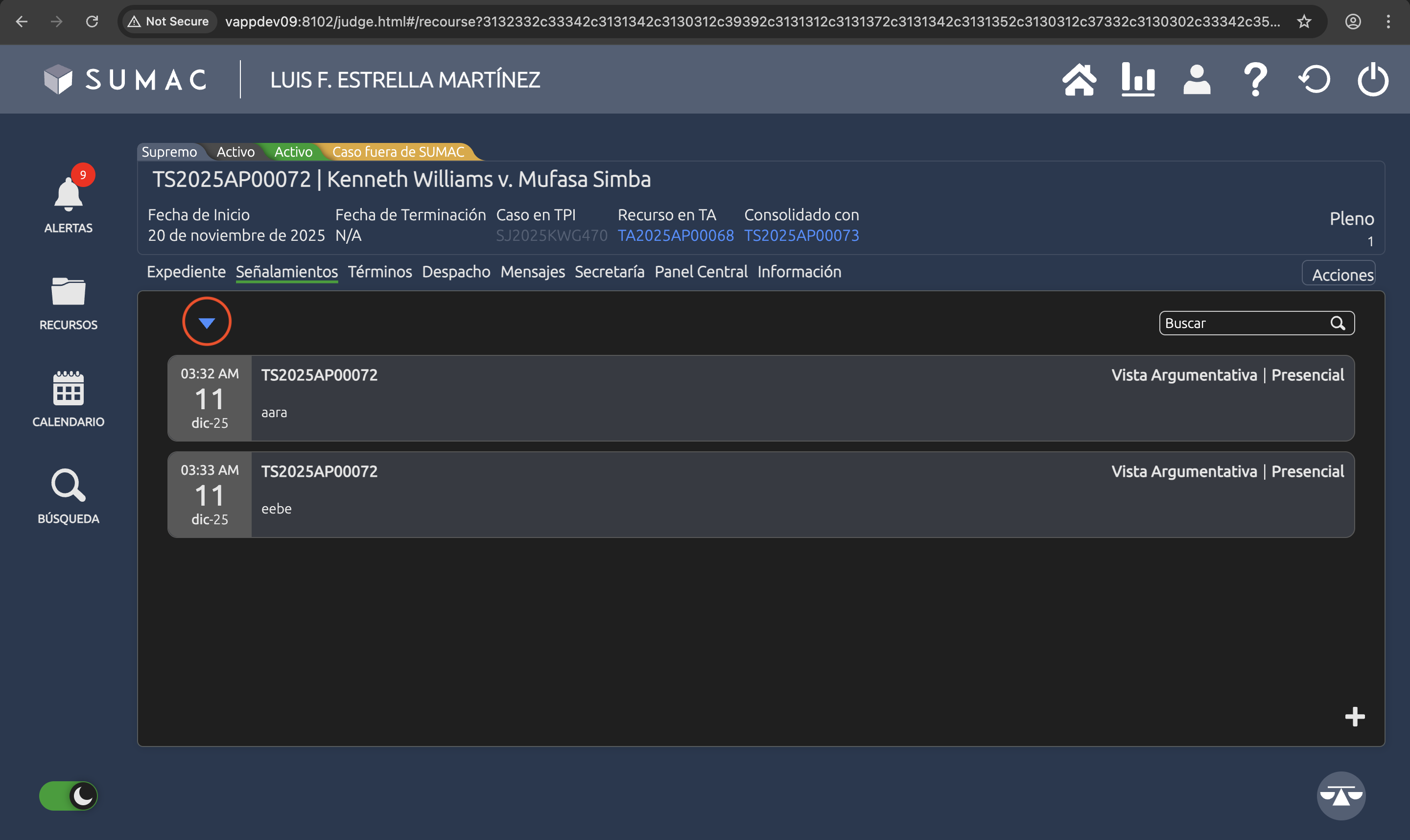Open consolidated case TS2025AP00073

[x=801, y=235]
